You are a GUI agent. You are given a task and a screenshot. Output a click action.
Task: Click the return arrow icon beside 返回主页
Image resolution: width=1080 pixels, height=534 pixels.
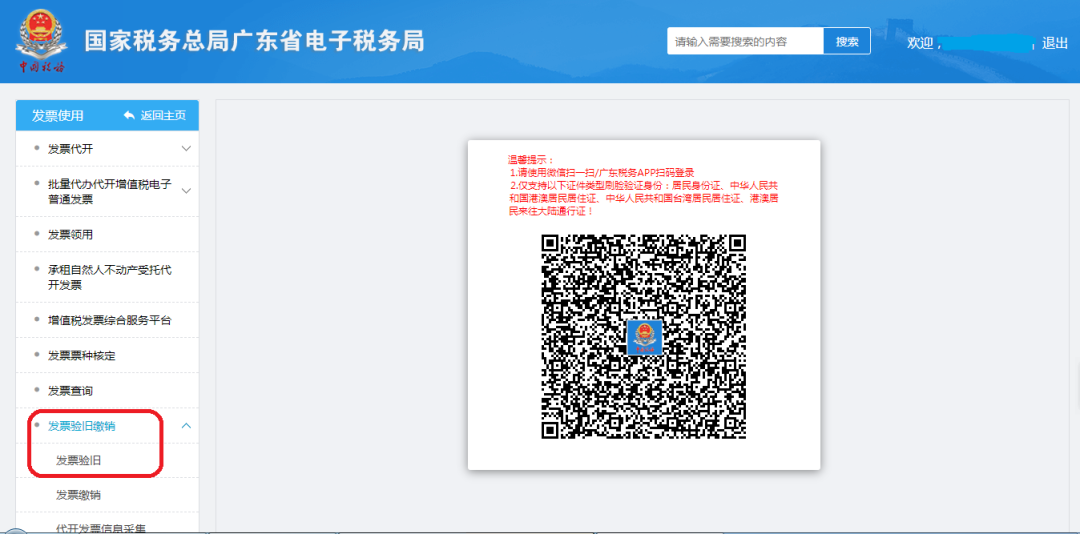(x=129, y=115)
